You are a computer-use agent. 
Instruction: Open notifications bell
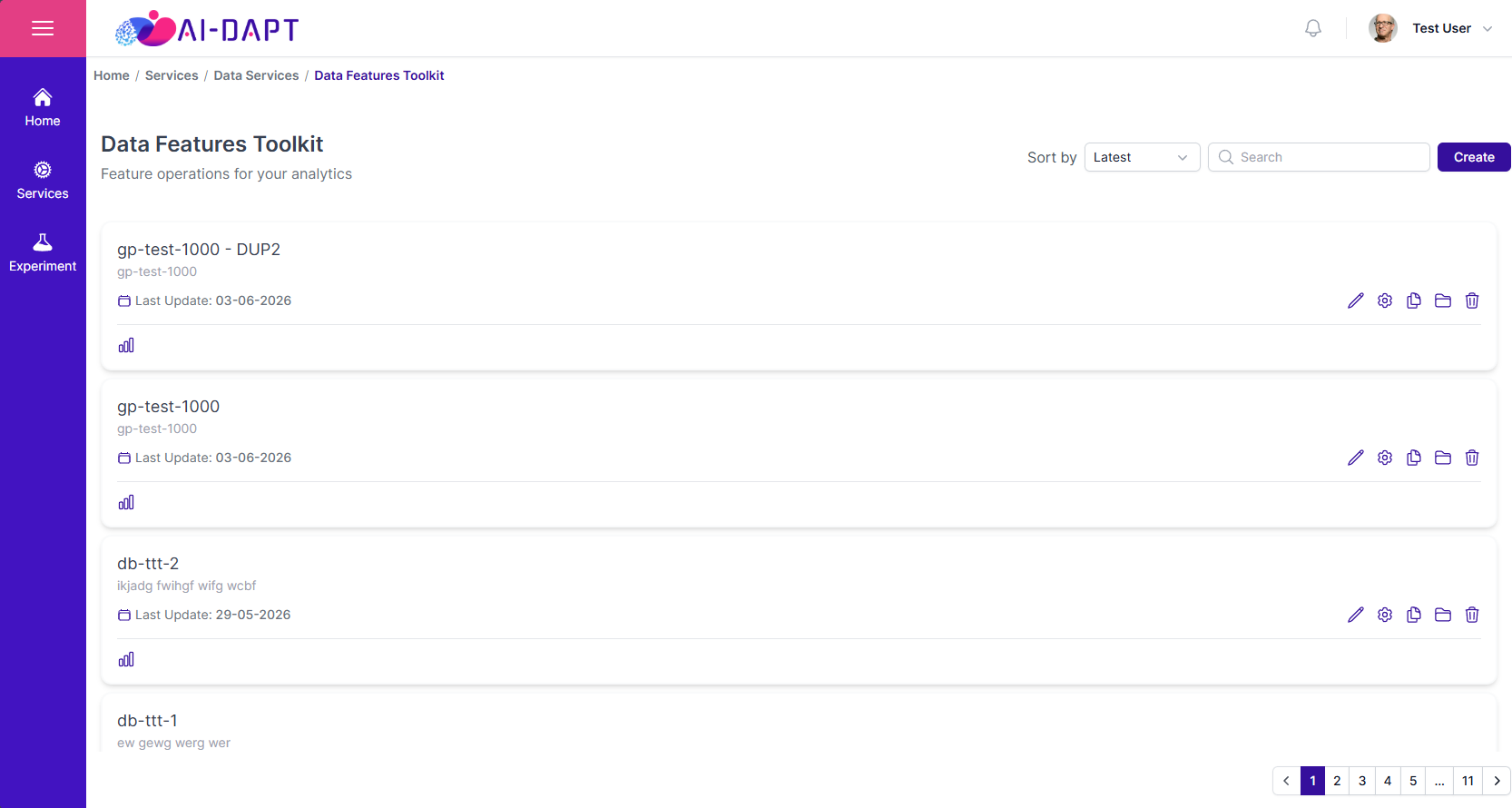1313,28
